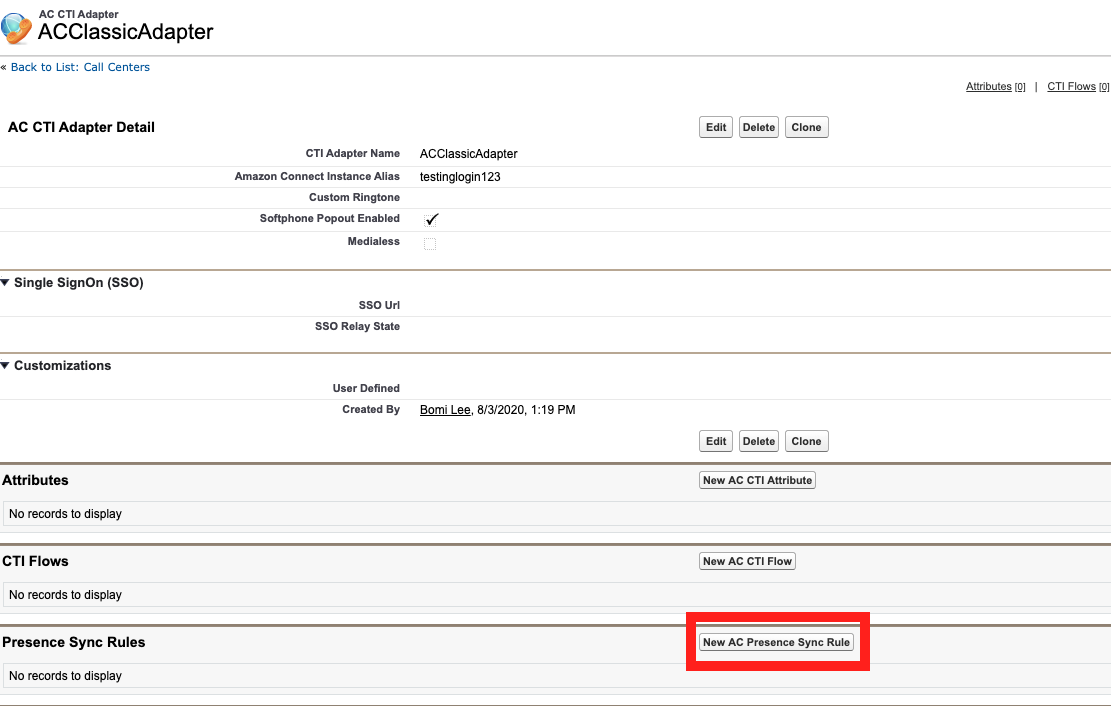Select the instance alias testinglogin123
1111x706 pixels.
point(460,176)
